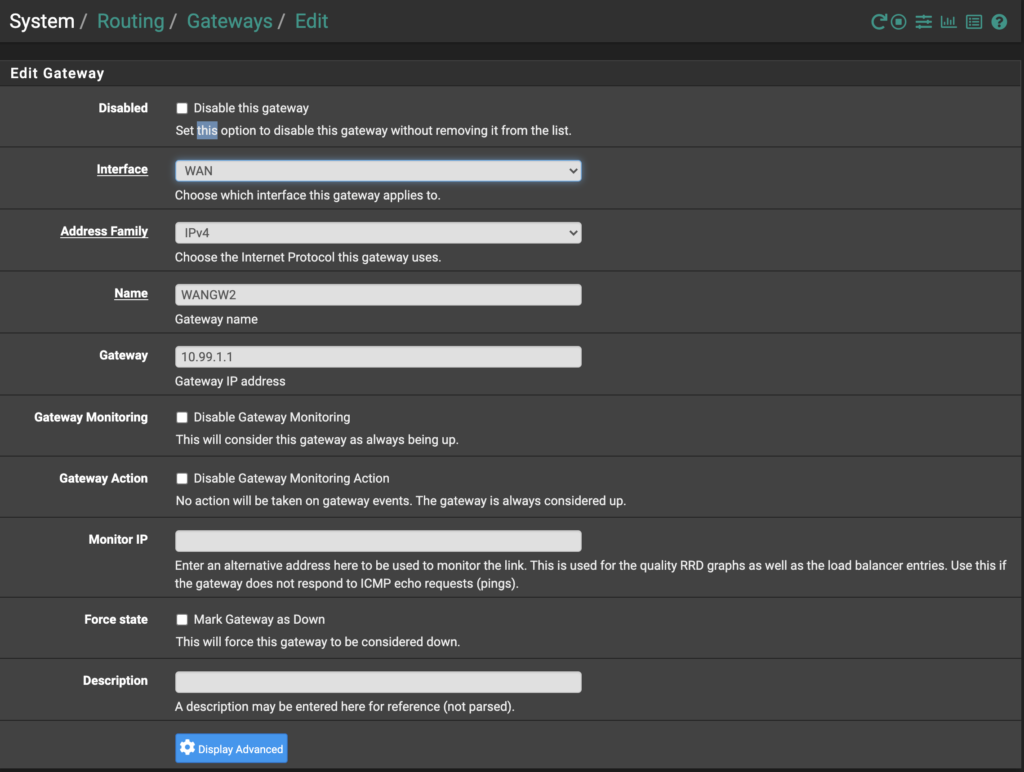The width and height of the screenshot is (1024, 772).
Task: Toggle Mark Gateway as Down checkbox
Action: coord(182,620)
